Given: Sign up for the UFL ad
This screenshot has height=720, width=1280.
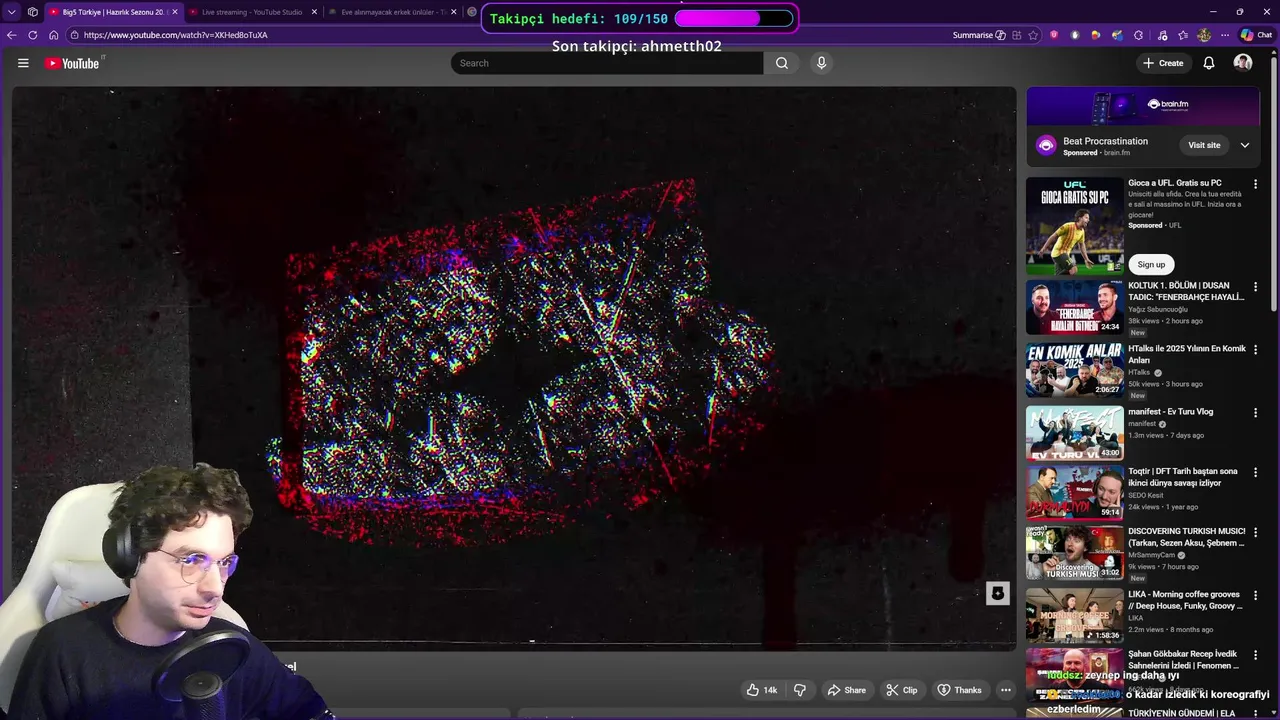Looking at the screenshot, I should coord(1151,264).
